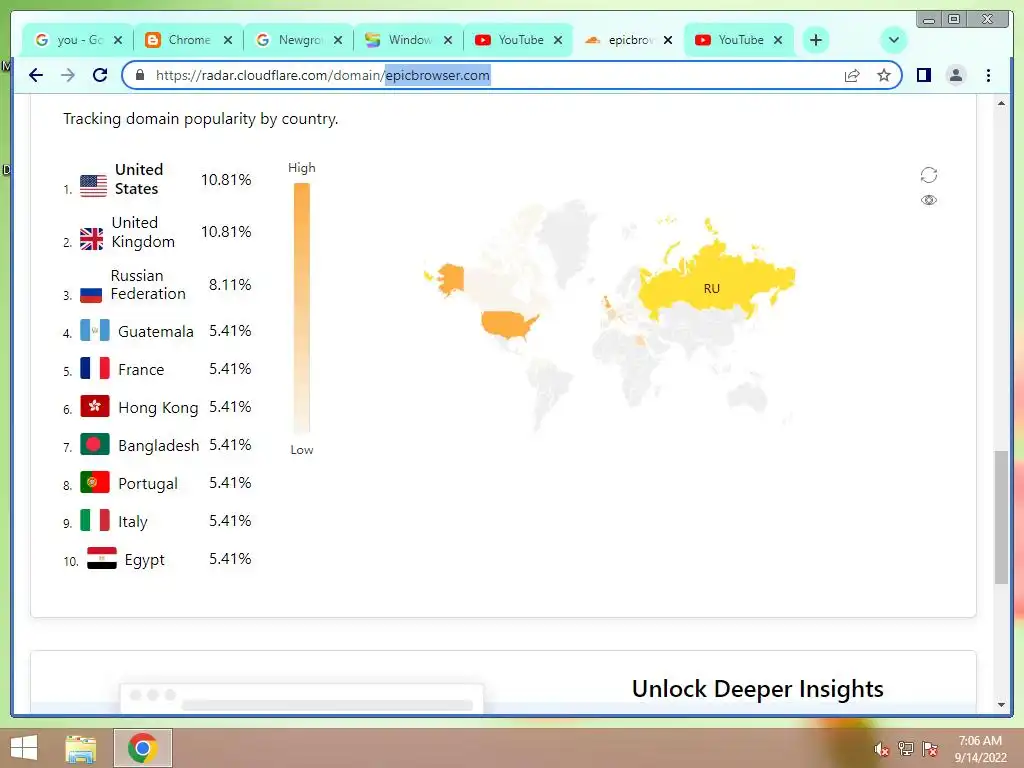Close the Windows tab

point(448,40)
